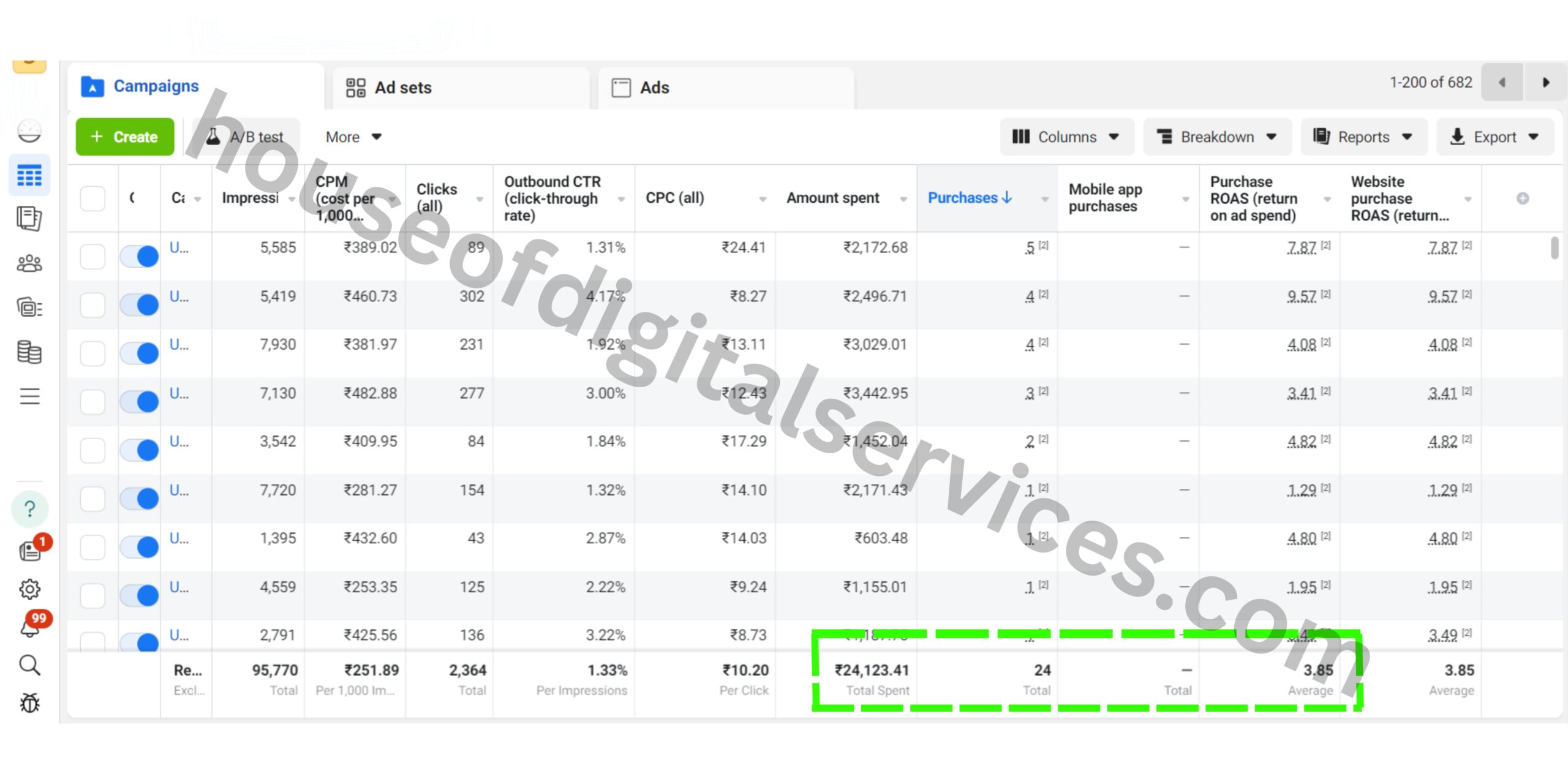Image resolution: width=1568 pixels, height=784 pixels.
Task: Open the campaigns table view icon in sidebar
Action: point(29,176)
